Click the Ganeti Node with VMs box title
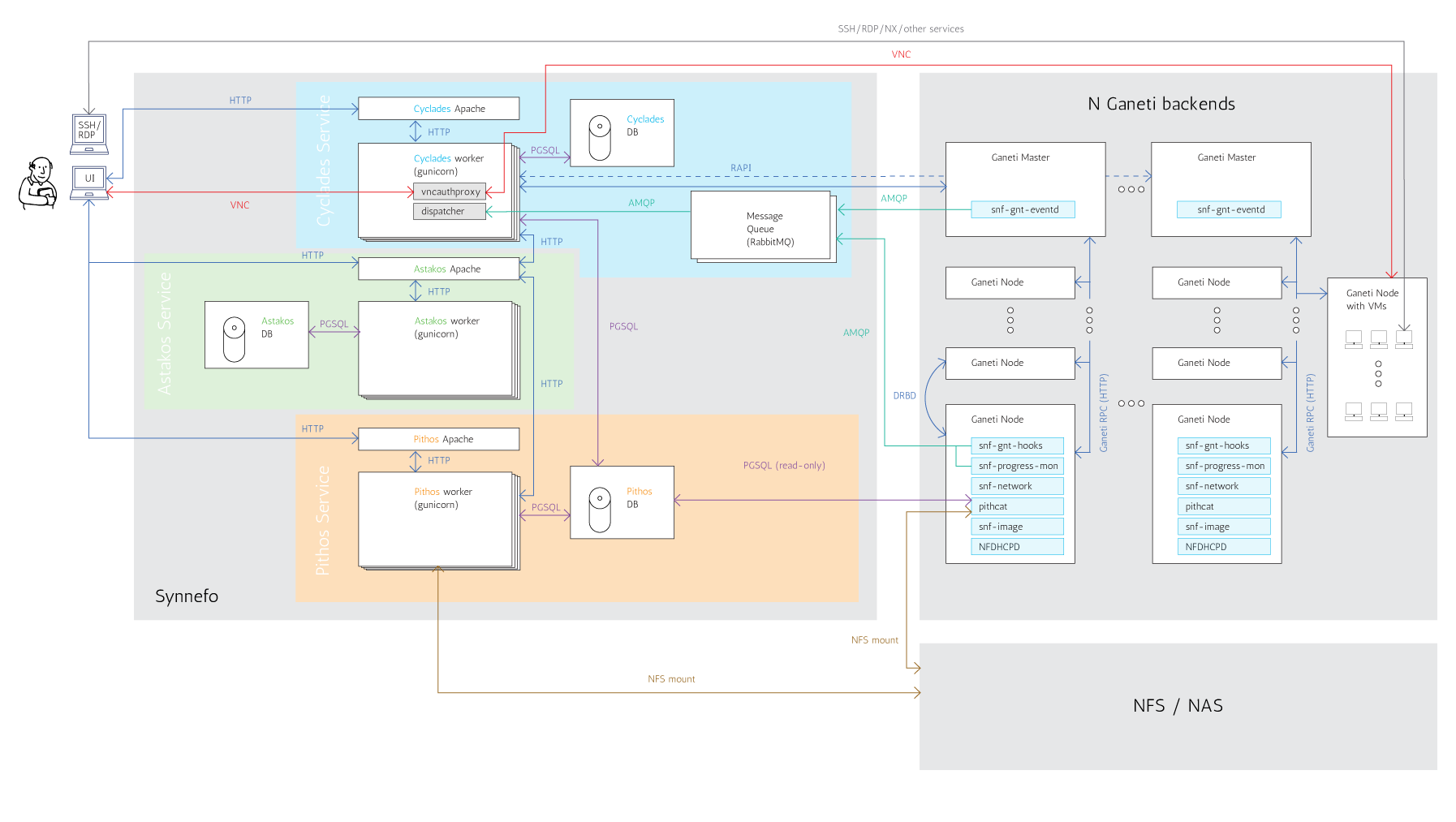The width and height of the screenshot is (1456, 822). click(x=1372, y=299)
